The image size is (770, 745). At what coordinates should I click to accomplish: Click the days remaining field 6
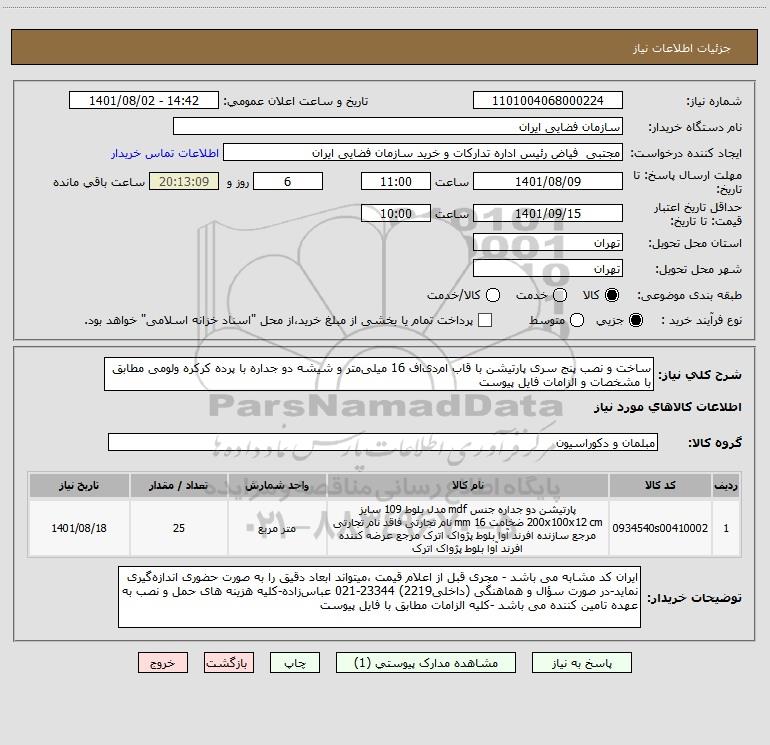(x=288, y=181)
